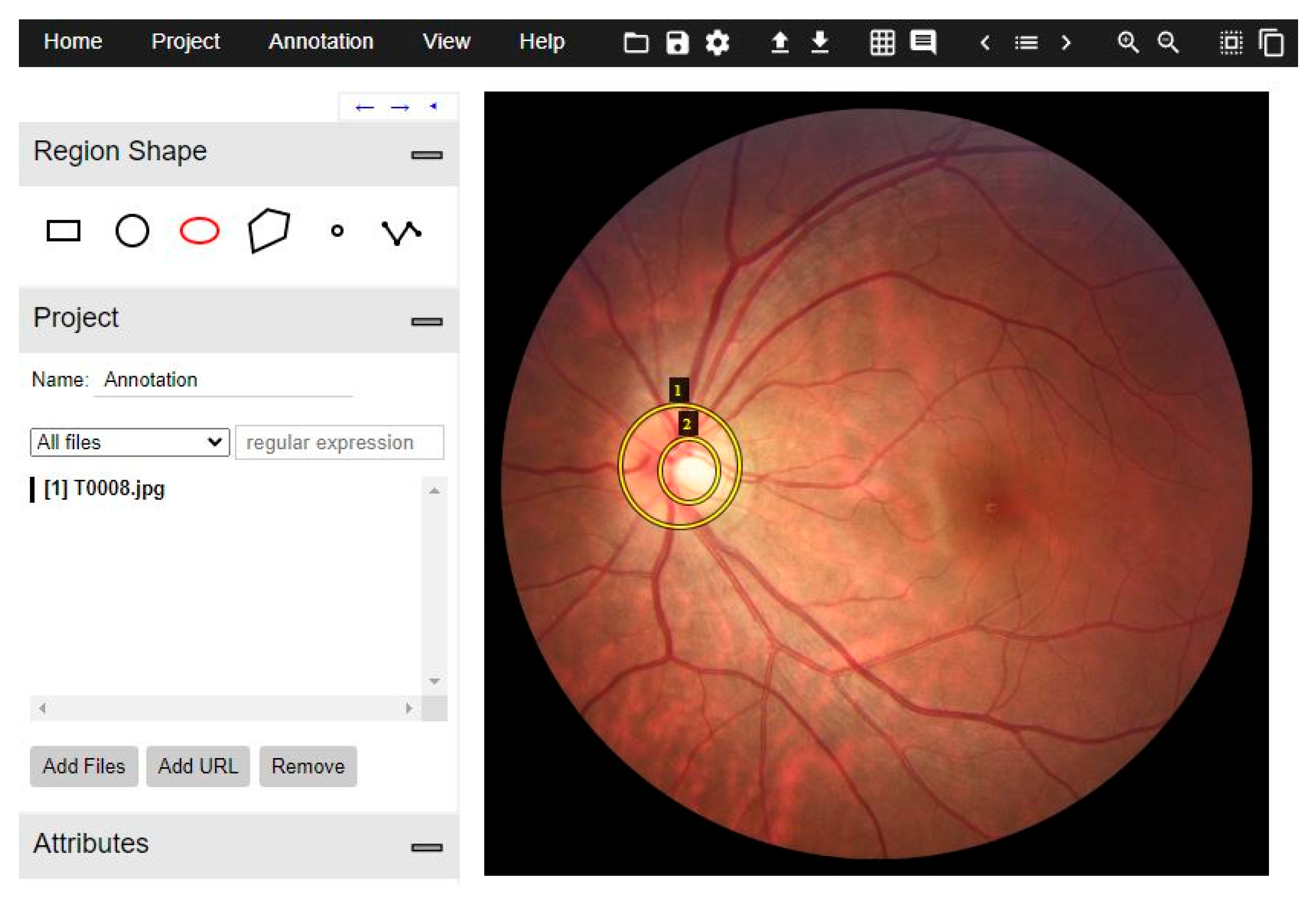
Task: Expand the Attributes panel
Action: (426, 847)
